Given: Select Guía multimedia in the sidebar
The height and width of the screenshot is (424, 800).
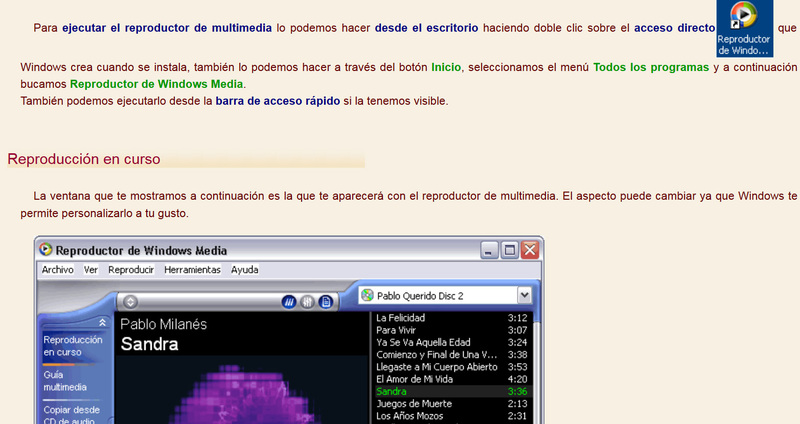Looking at the screenshot, I should [65, 381].
